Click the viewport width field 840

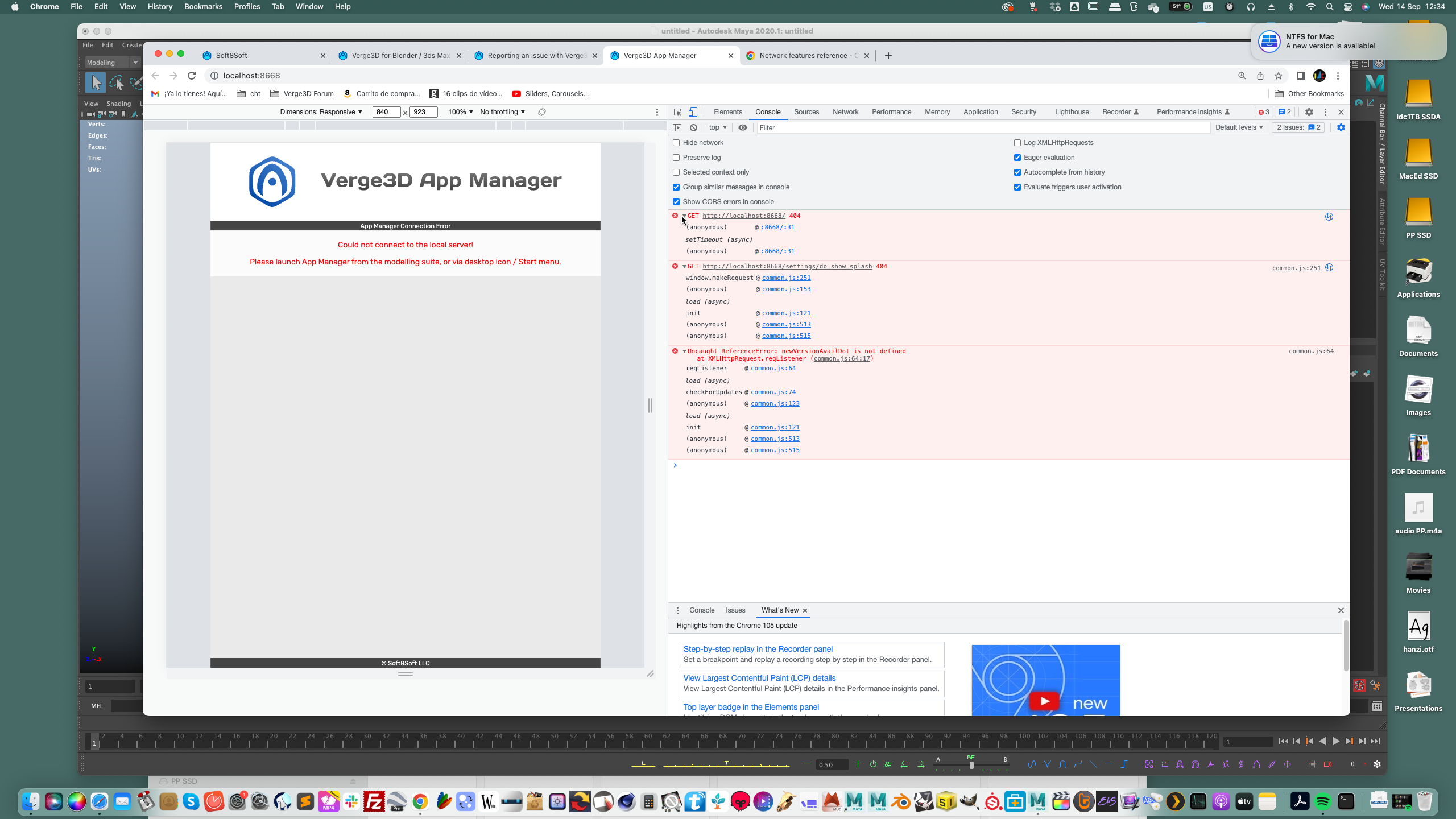coord(386,112)
